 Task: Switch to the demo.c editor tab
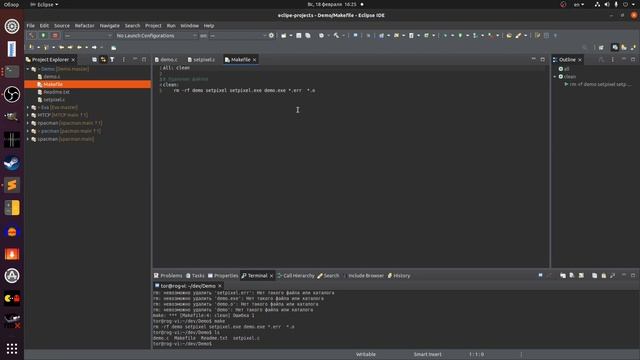tap(166, 60)
